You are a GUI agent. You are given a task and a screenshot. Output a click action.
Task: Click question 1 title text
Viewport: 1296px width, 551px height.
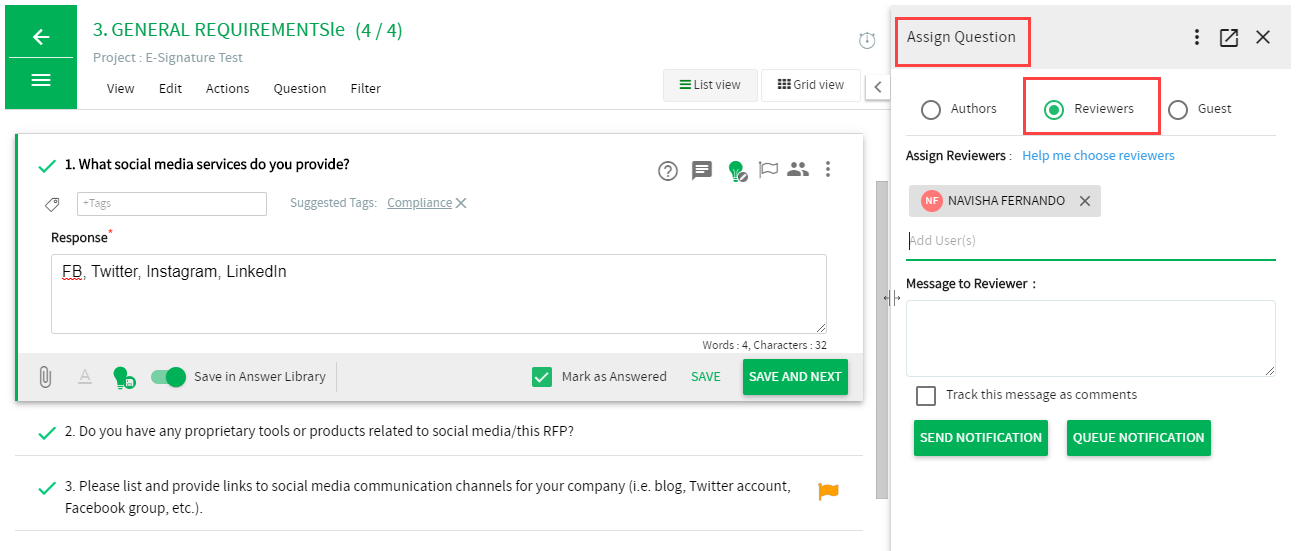(x=207, y=165)
